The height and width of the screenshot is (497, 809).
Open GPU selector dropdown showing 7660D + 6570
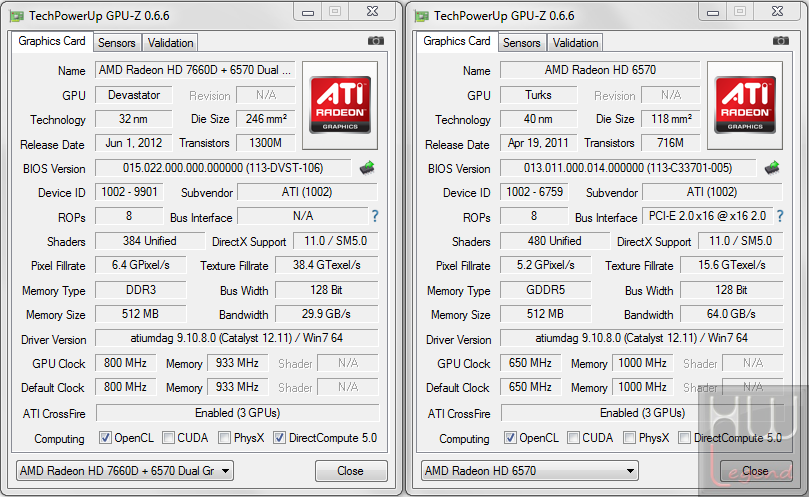(x=125, y=471)
